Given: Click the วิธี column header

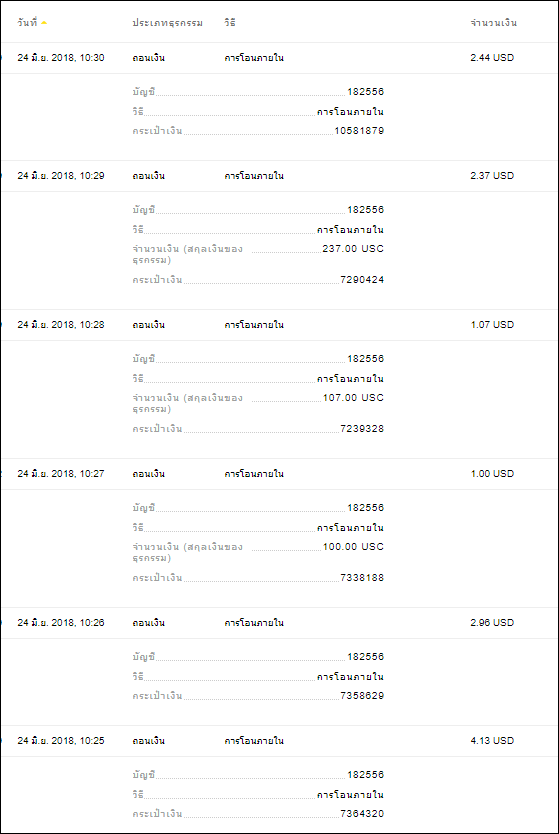Looking at the screenshot, I should pos(230,23).
